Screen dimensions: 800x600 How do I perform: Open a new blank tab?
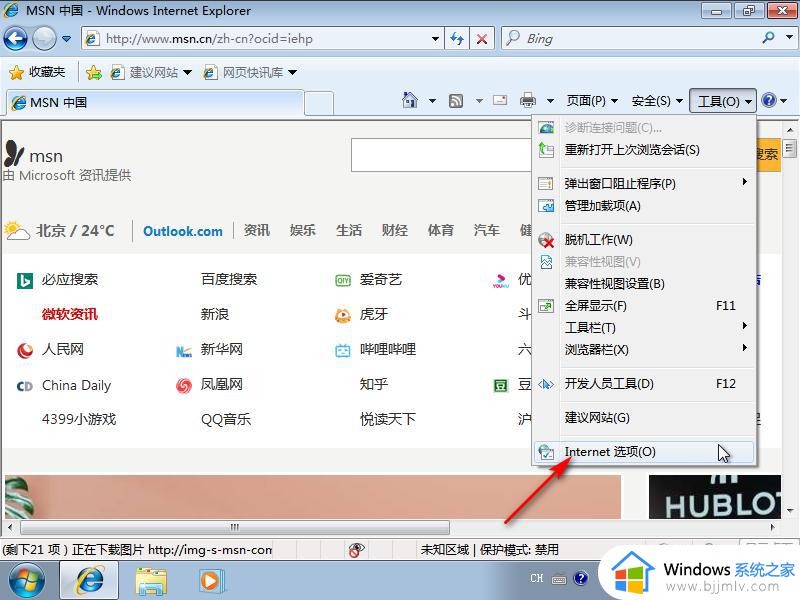[x=319, y=103]
